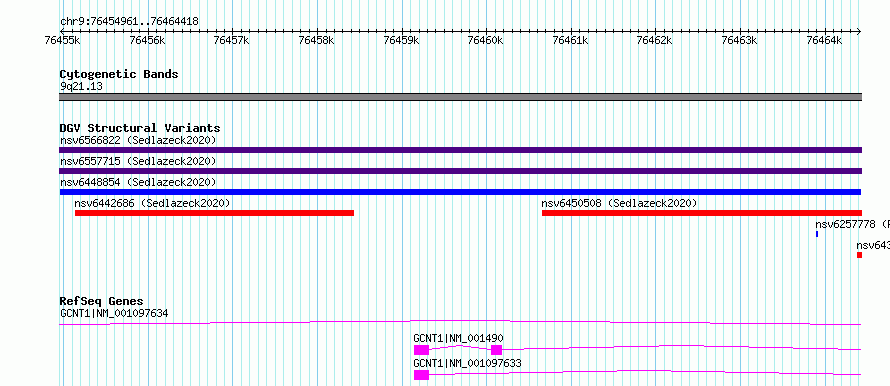Select the nsv6566822 purple variant bar
This screenshot has height=386, width=890.
pos(460,150)
